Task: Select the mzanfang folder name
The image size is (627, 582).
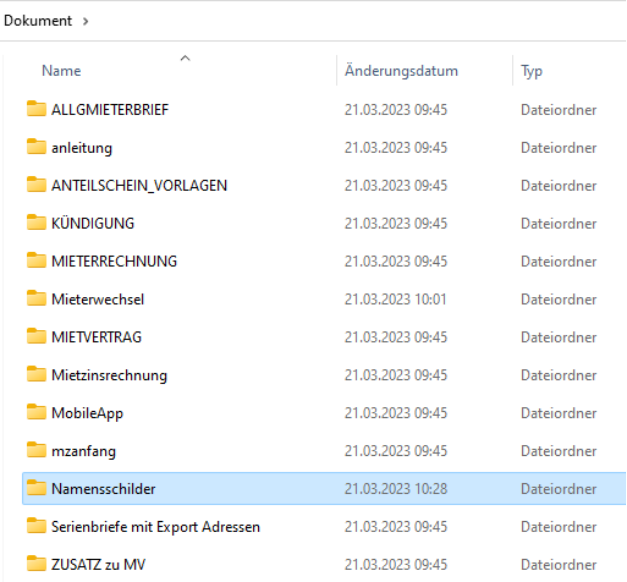Action: pyautogui.click(x=84, y=452)
